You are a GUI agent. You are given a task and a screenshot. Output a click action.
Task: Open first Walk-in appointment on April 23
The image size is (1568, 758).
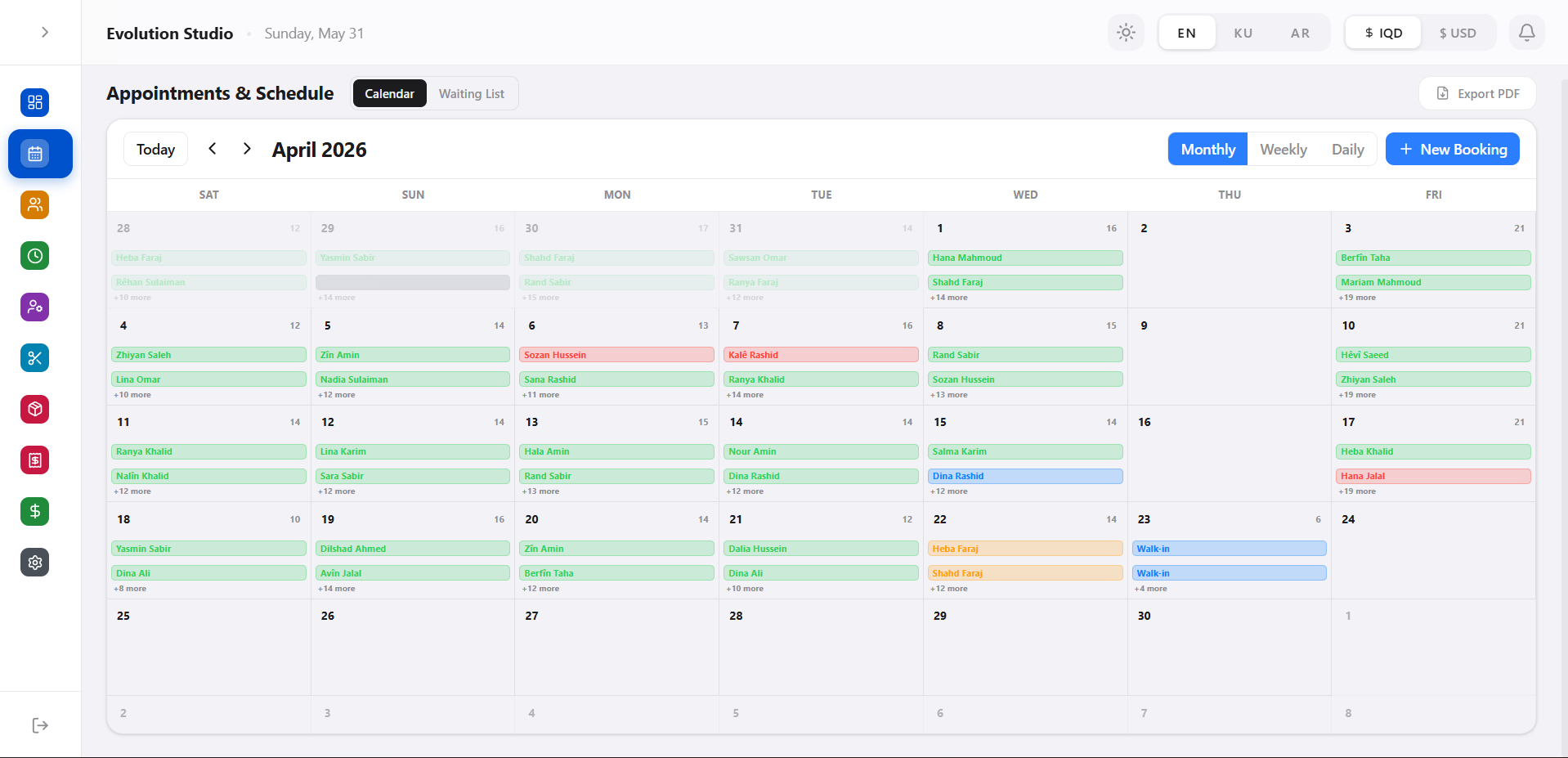[1229, 549]
